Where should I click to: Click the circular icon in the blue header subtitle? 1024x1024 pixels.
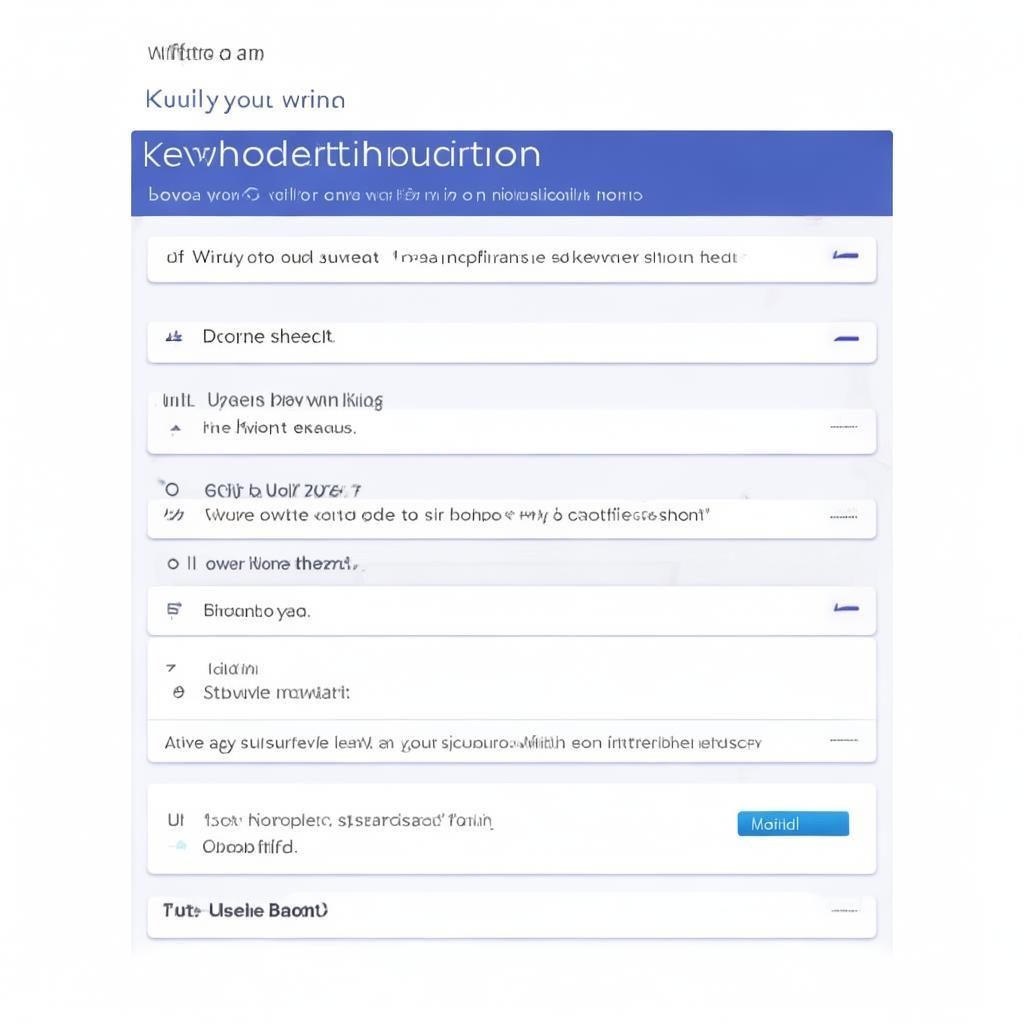251,195
